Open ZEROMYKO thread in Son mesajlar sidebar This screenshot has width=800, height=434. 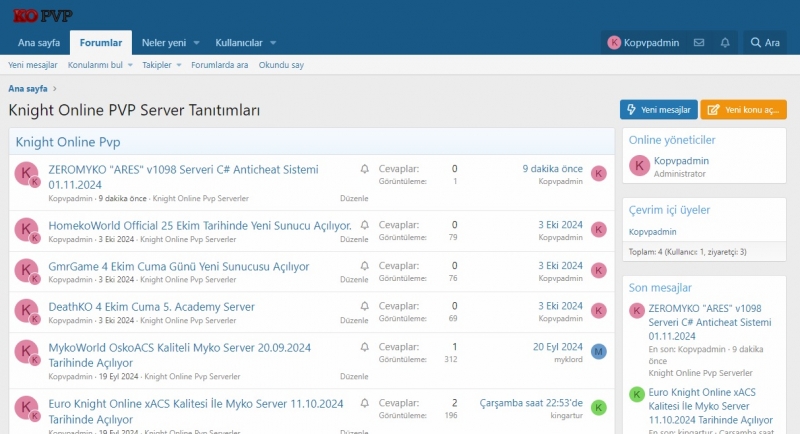pyautogui.click(x=710, y=322)
